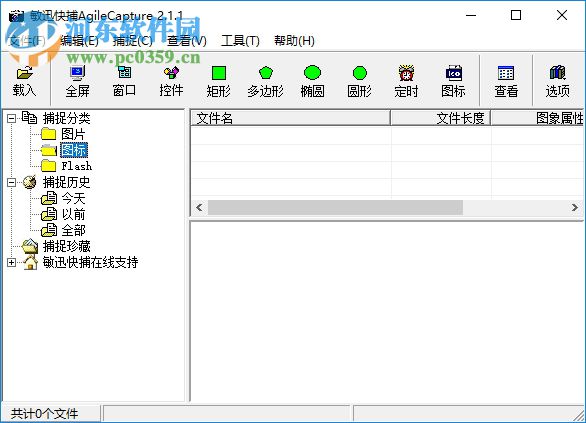Collapse the 捕捉分类 tree node
586x423 pixels.
[x=12, y=118]
